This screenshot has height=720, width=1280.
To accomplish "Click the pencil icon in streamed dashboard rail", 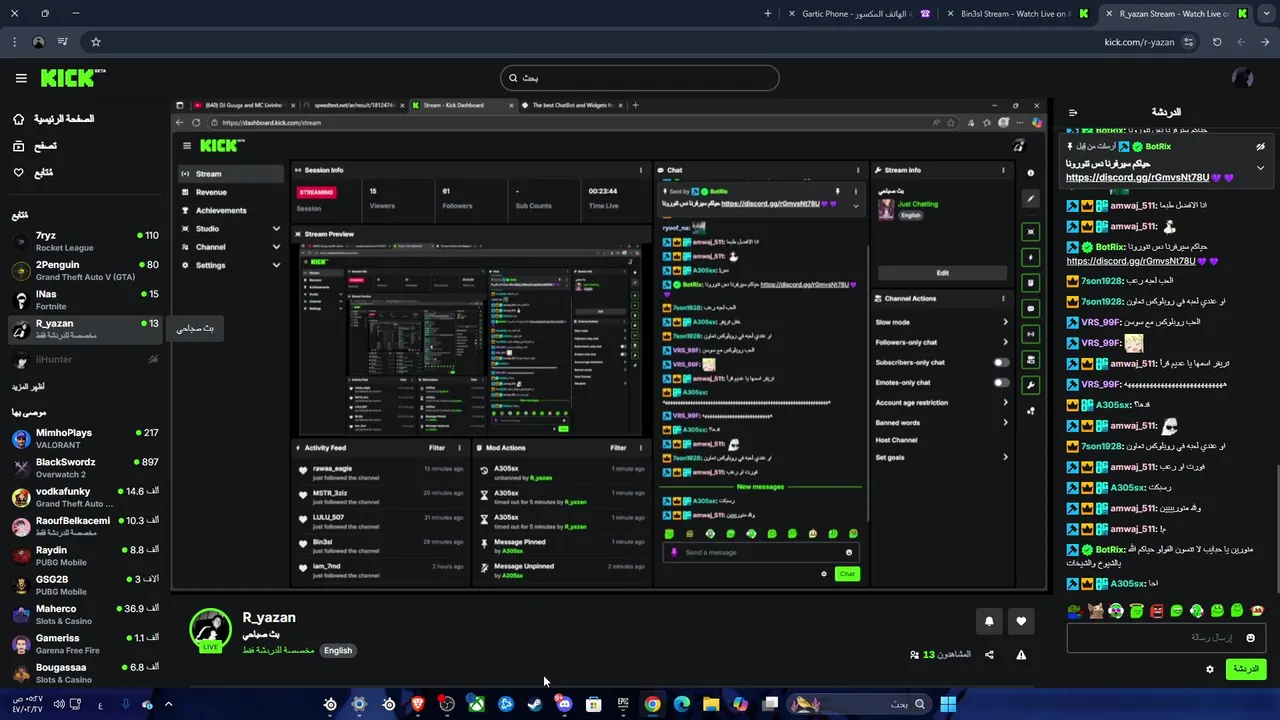I will tap(1031, 198).
